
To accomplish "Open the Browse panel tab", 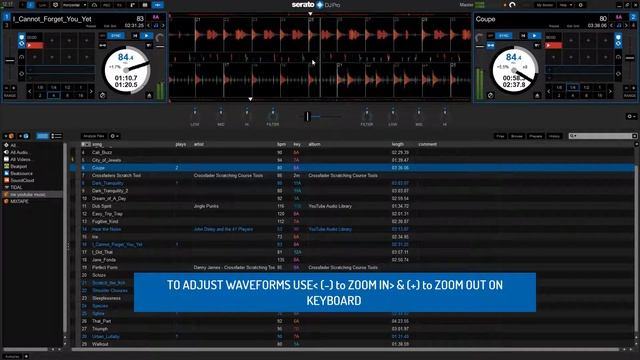I will coord(517,136).
